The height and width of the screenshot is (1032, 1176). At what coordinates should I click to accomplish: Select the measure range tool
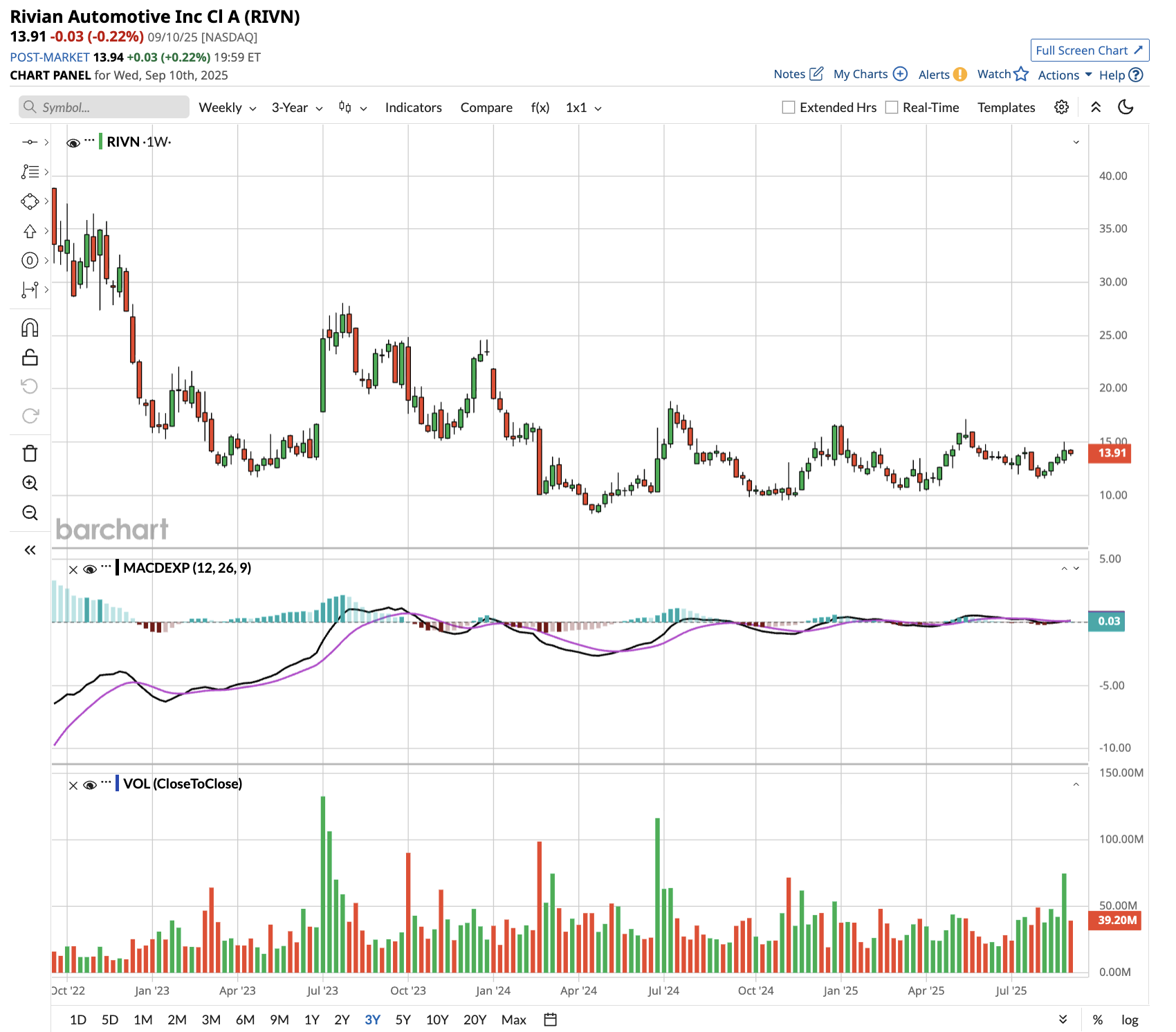tap(30, 290)
